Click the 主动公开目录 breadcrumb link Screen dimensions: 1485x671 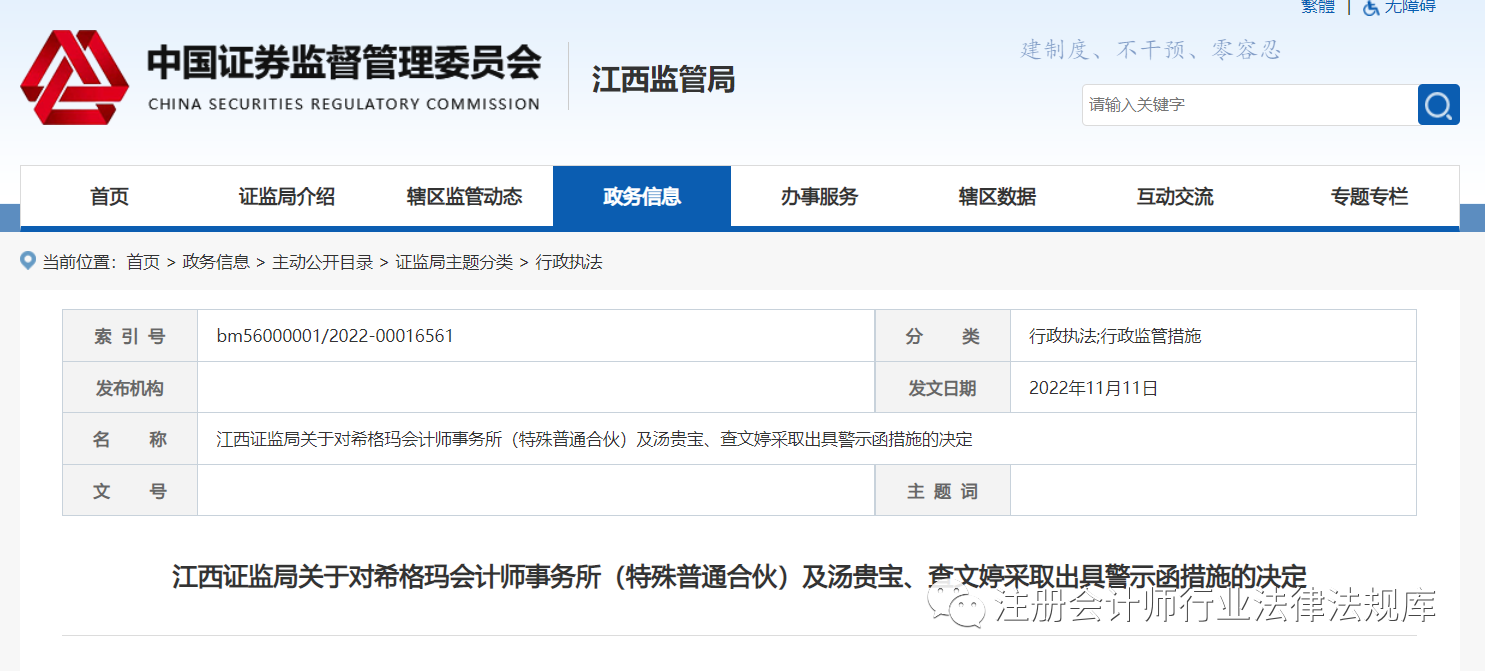[323, 262]
